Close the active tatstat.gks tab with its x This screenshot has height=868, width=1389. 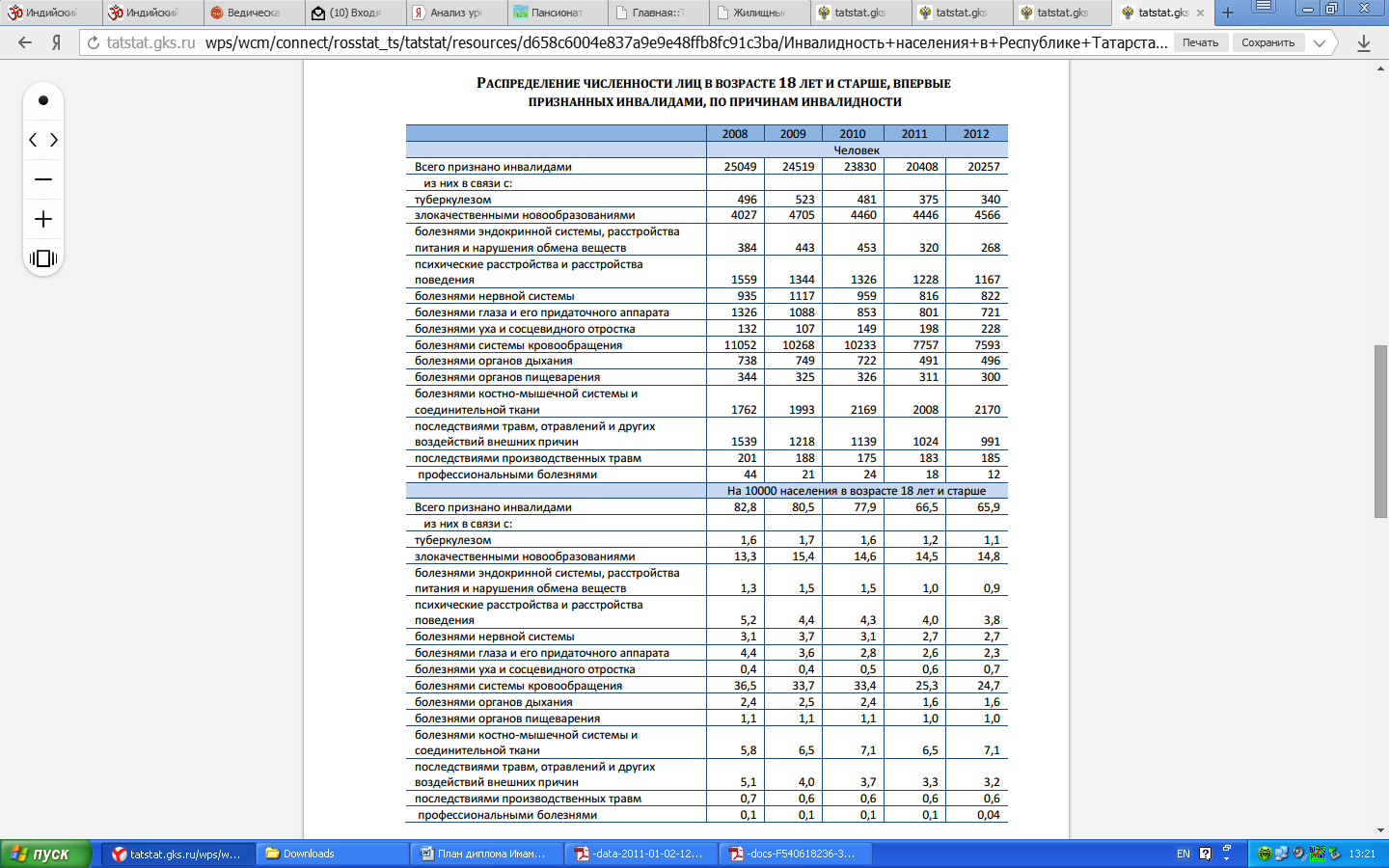coord(1200,13)
